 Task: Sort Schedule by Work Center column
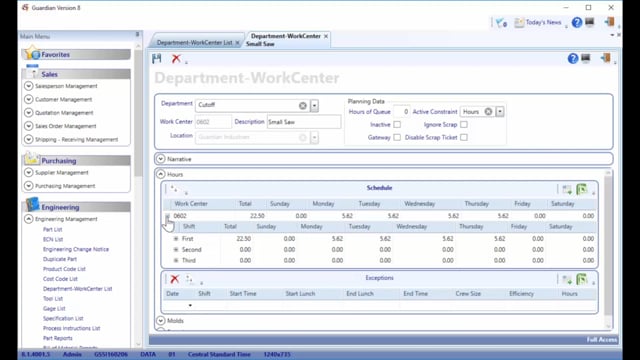tap(191, 204)
